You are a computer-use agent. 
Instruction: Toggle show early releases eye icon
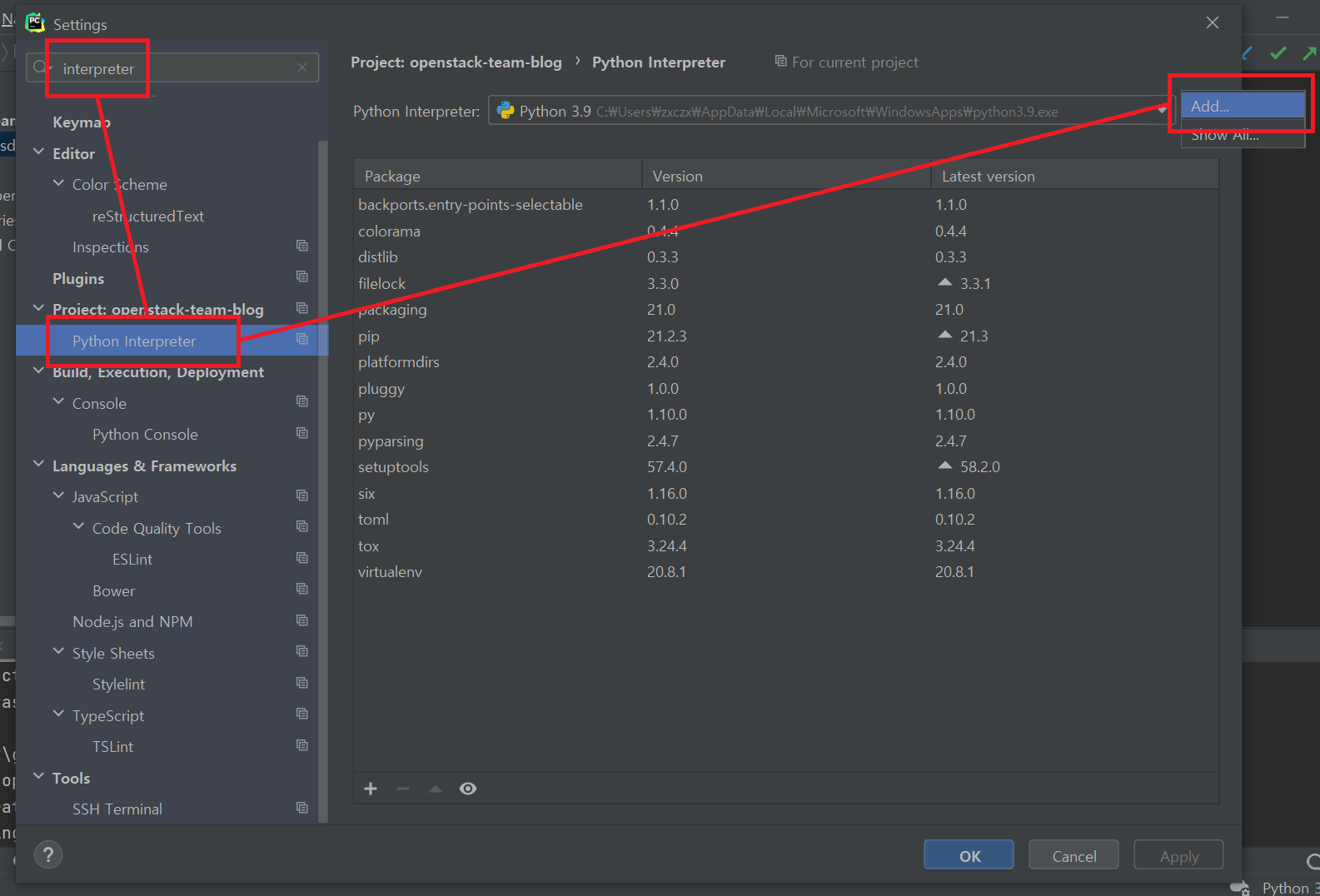click(x=468, y=789)
